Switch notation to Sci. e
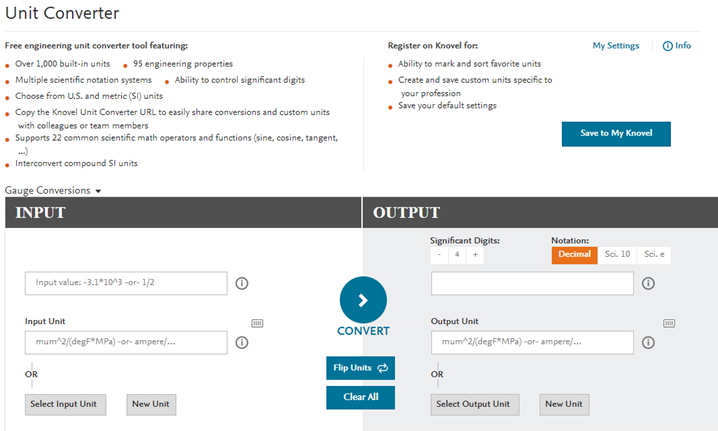718x431 pixels. point(654,255)
